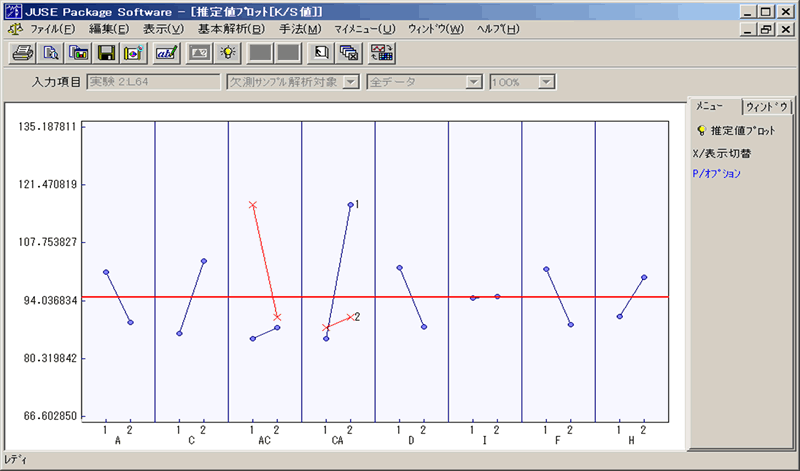Viewport: 800px width, 471px height.
Task: Click axis label 121.470819
Action: [x=47, y=184]
